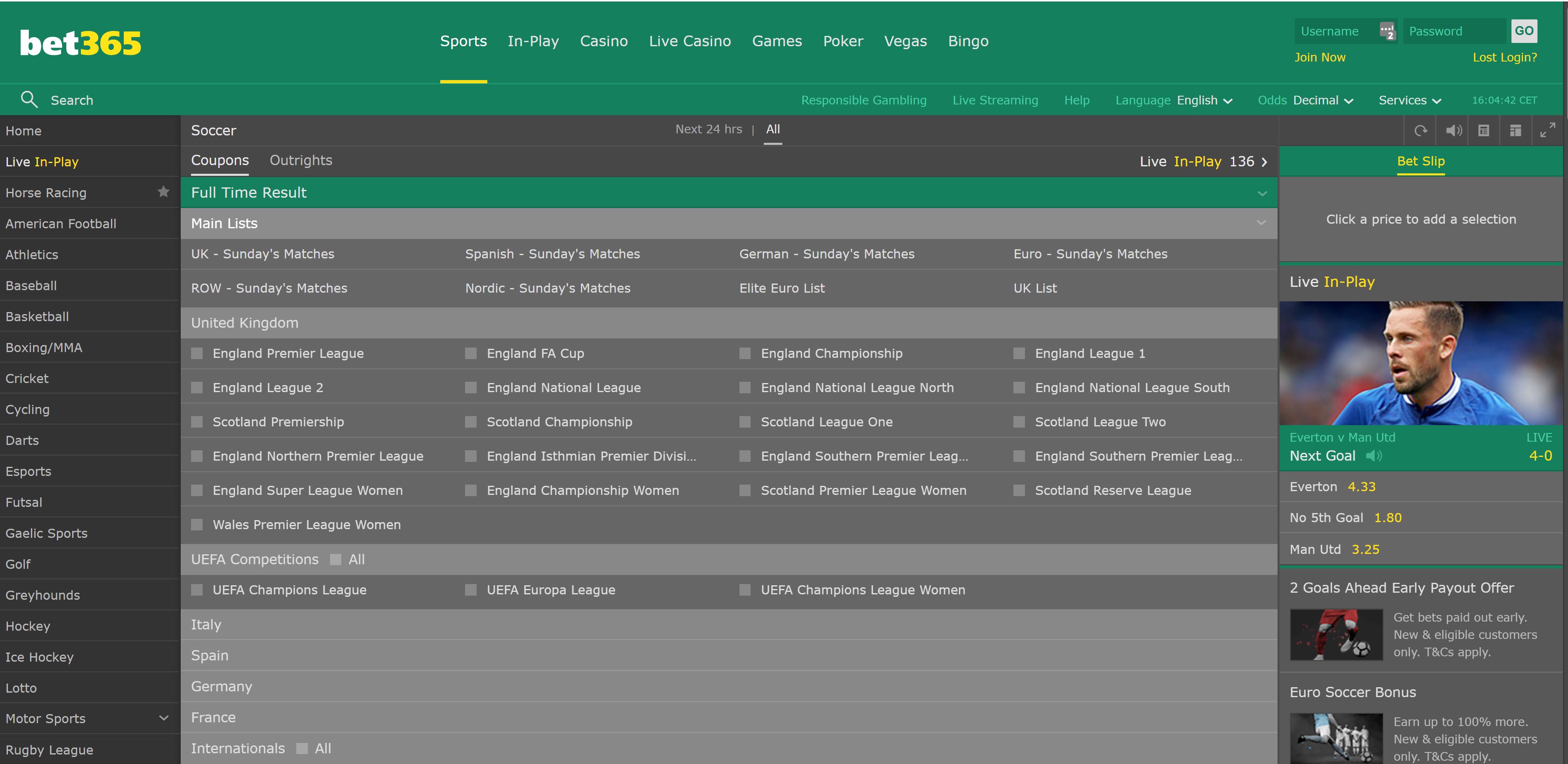Expand the Motor Sports sidebar chevron
Viewport: 1568px width, 764px height.
click(x=164, y=718)
